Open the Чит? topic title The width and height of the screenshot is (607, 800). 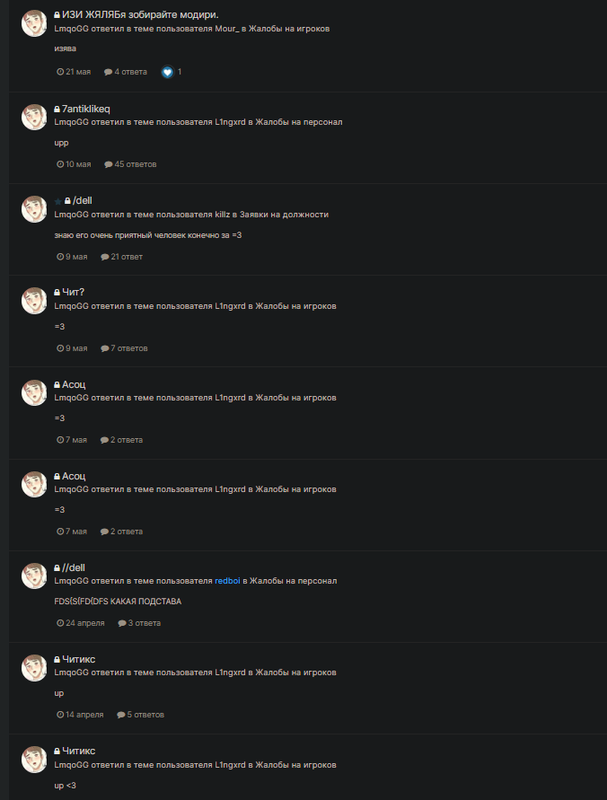[73, 292]
